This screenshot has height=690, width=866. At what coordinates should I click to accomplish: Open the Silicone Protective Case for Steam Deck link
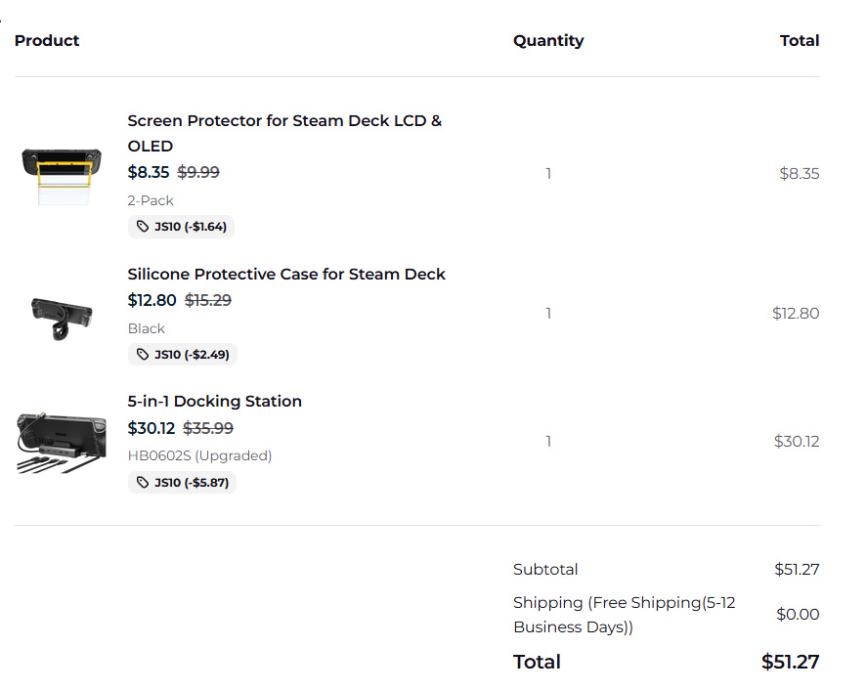tap(286, 274)
